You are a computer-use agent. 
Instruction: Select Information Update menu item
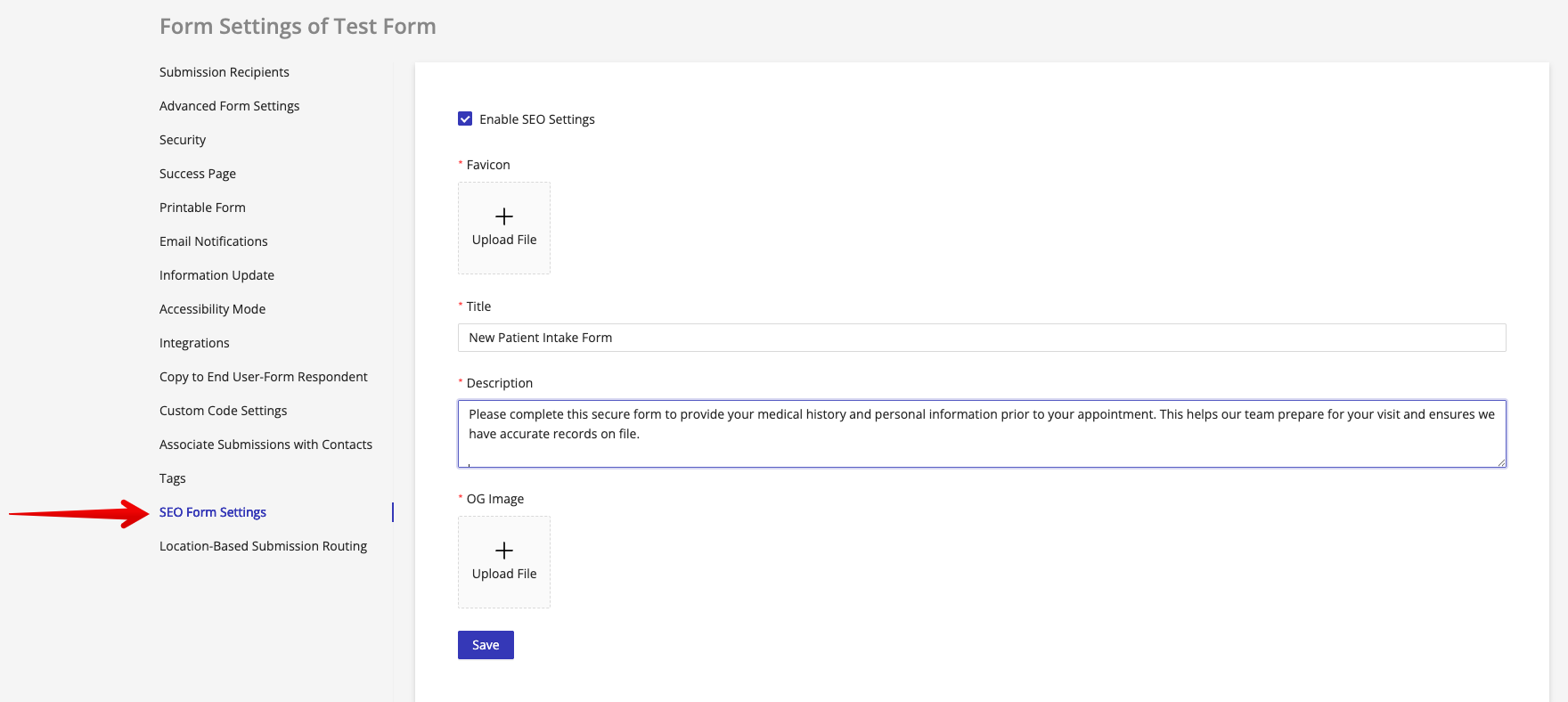[216, 275]
